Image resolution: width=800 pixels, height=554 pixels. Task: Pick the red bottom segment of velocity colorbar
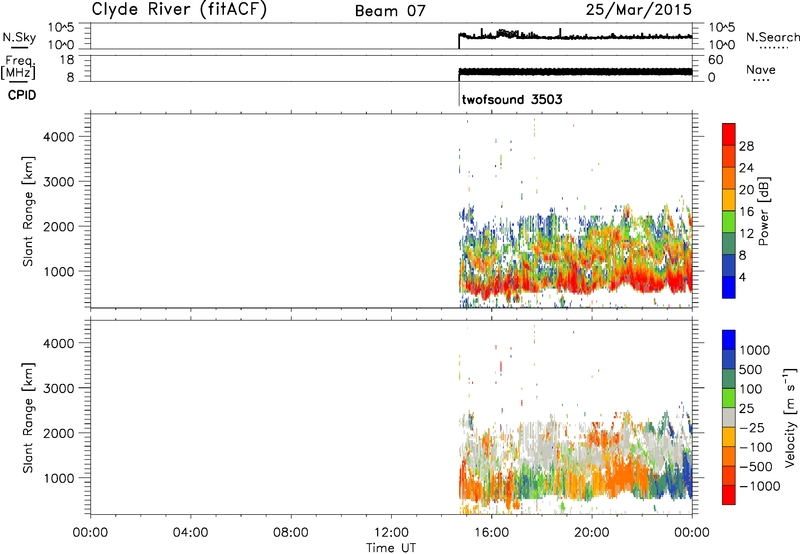729,495
